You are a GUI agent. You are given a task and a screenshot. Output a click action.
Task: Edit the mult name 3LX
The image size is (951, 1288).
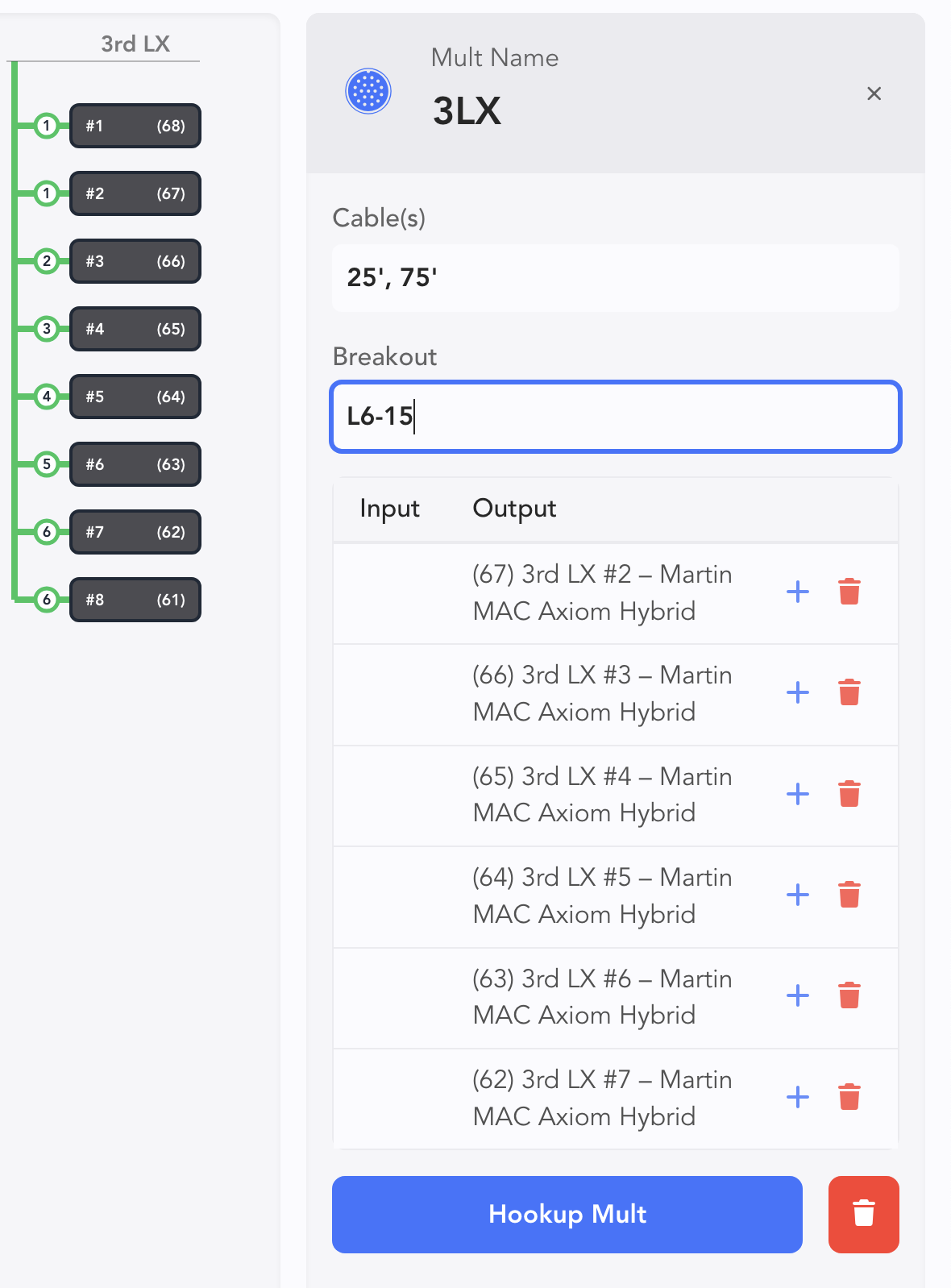pos(467,110)
